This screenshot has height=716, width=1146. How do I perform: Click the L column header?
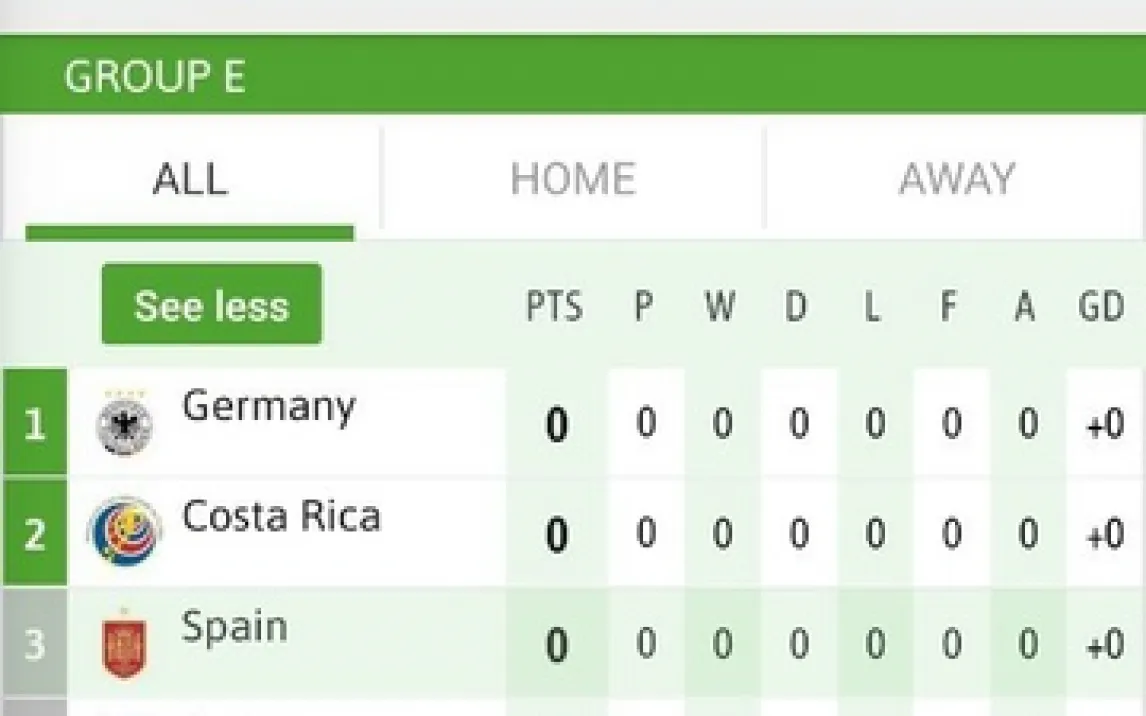coord(873,308)
